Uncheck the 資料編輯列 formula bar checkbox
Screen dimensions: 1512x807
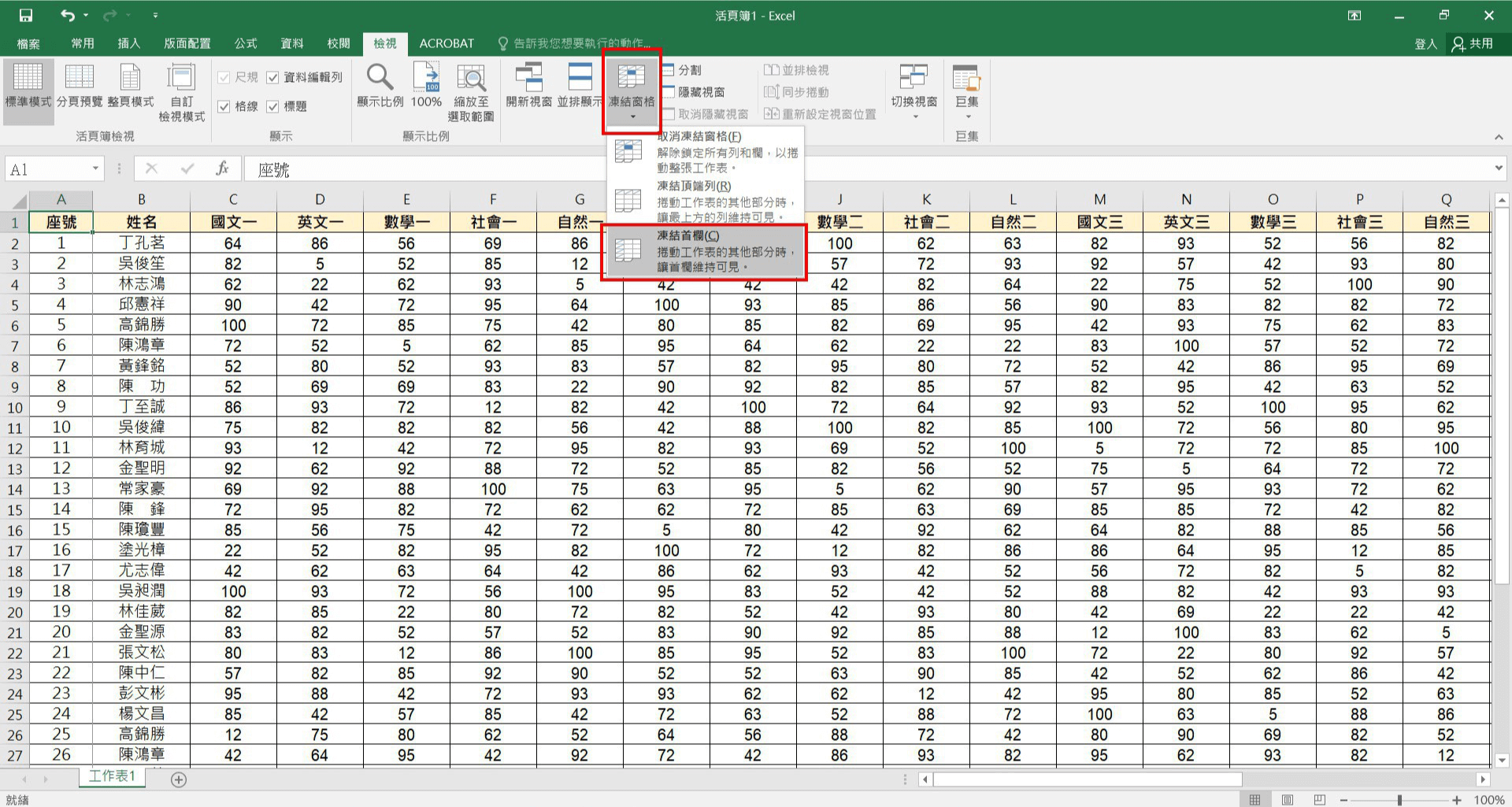pos(273,77)
